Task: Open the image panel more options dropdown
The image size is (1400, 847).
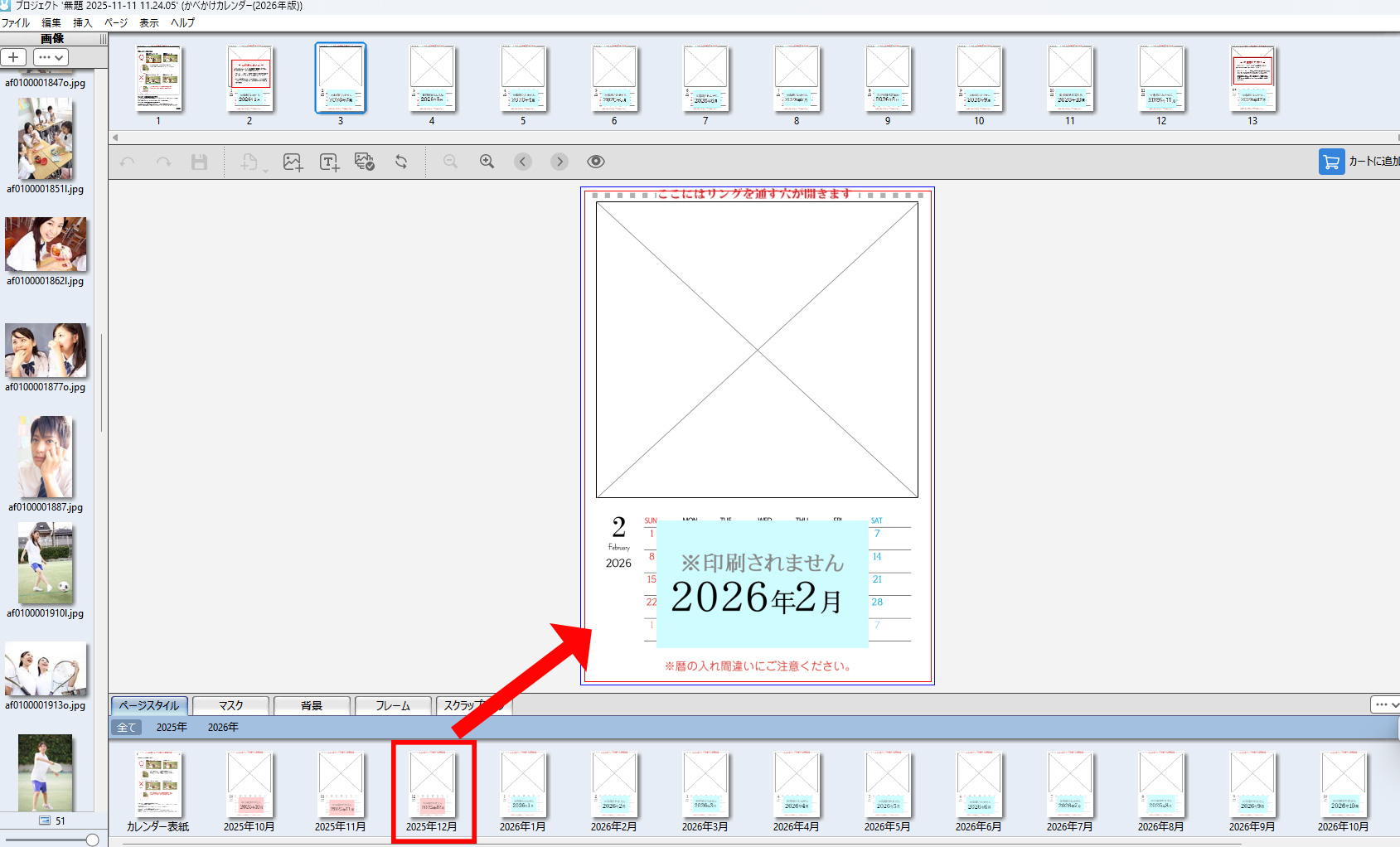Action: click(51, 57)
